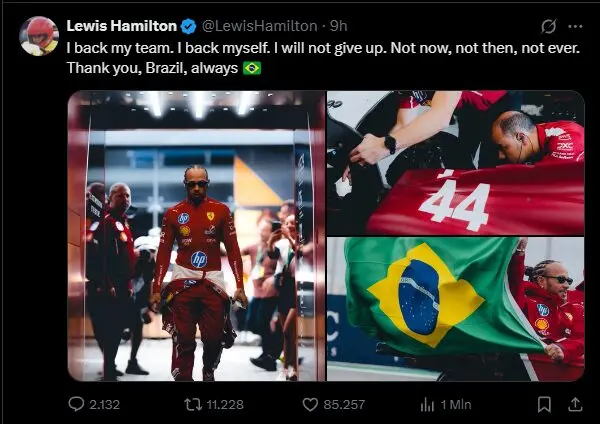Open the three-dot more options menu

pyautogui.click(x=575, y=26)
